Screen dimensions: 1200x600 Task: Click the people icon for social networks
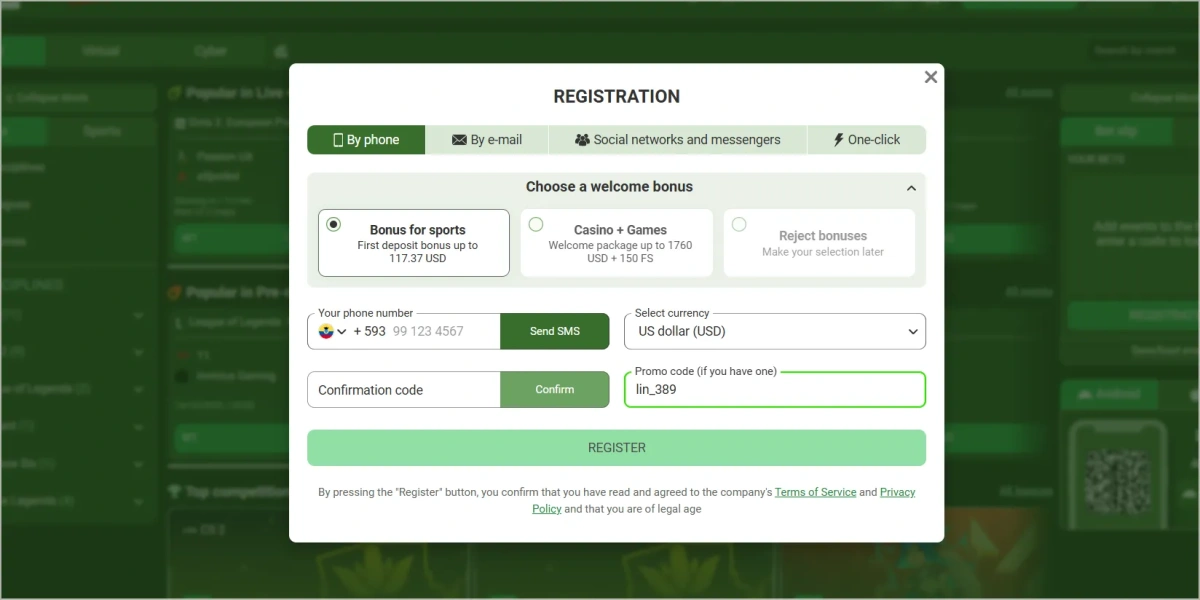pos(582,140)
